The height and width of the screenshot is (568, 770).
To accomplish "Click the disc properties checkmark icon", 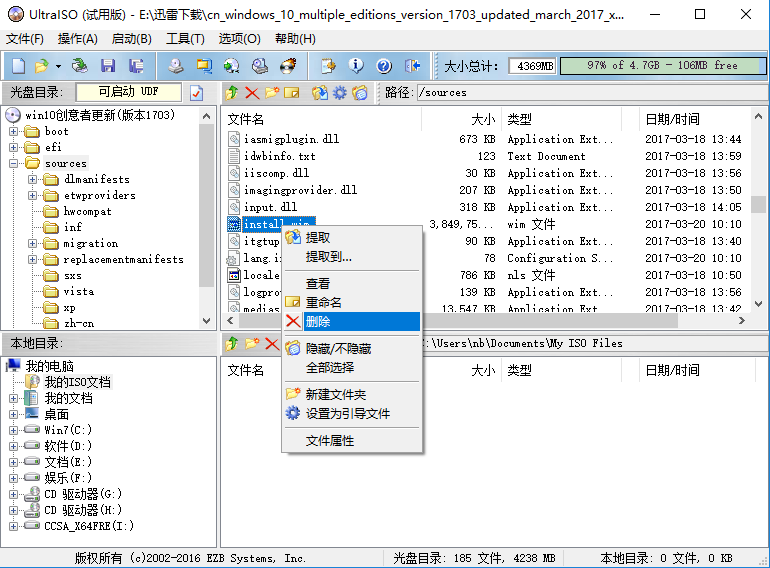I will [x=196, y=93].
